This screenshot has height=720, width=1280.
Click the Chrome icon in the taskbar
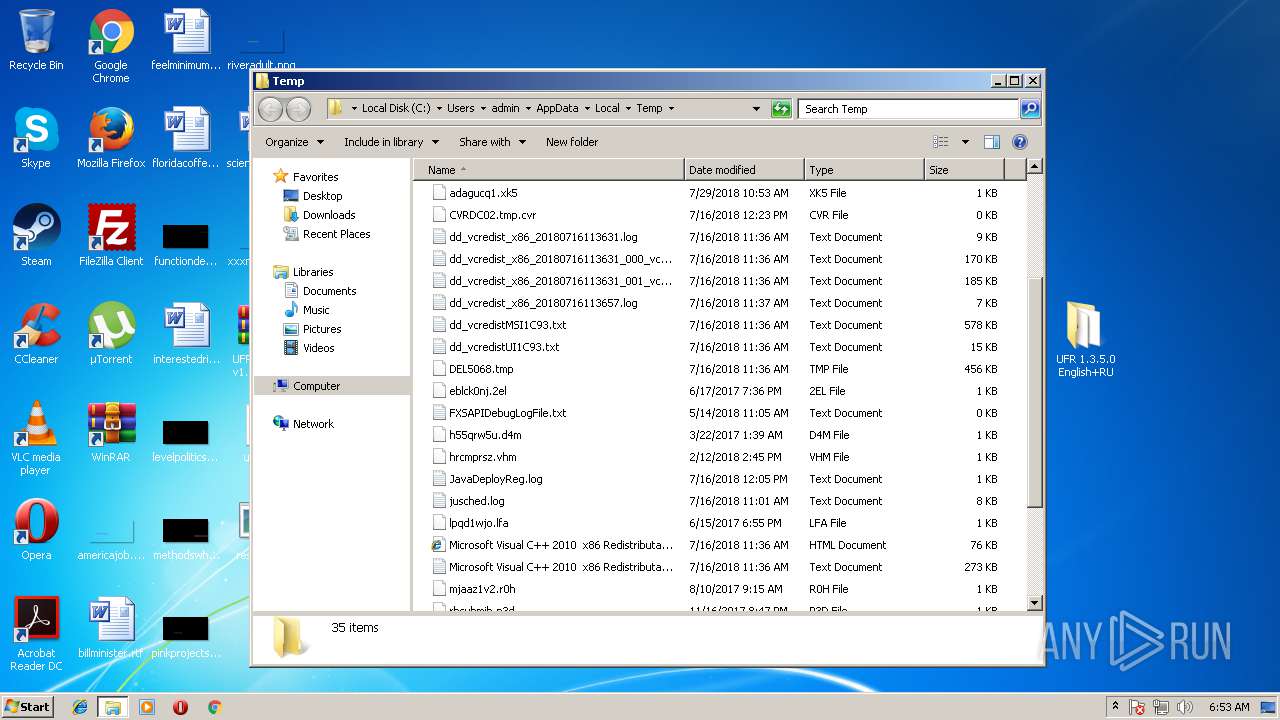coord(214,707)
